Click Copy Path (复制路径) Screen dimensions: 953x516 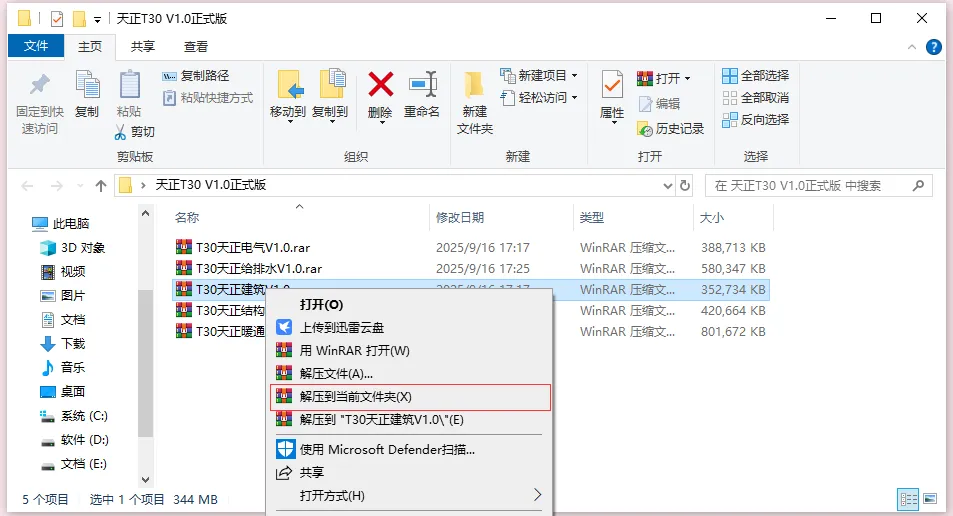[x=196, y=76]
